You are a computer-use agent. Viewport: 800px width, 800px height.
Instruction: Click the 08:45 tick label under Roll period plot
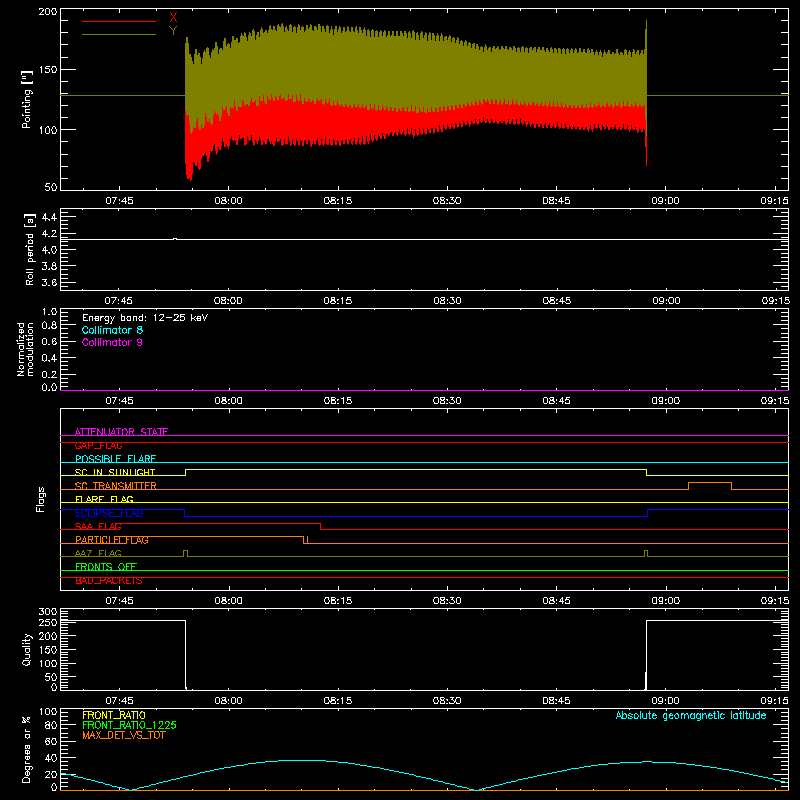pyautogui.click(x=557, y=301)
